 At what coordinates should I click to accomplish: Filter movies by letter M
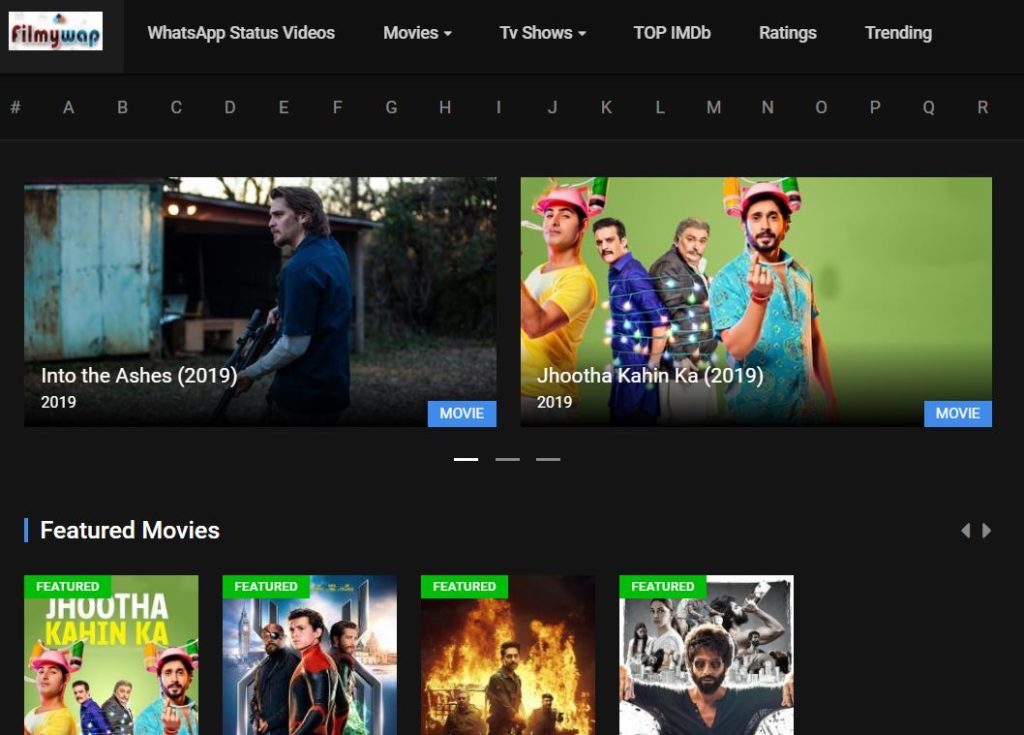tap(713, 107)
